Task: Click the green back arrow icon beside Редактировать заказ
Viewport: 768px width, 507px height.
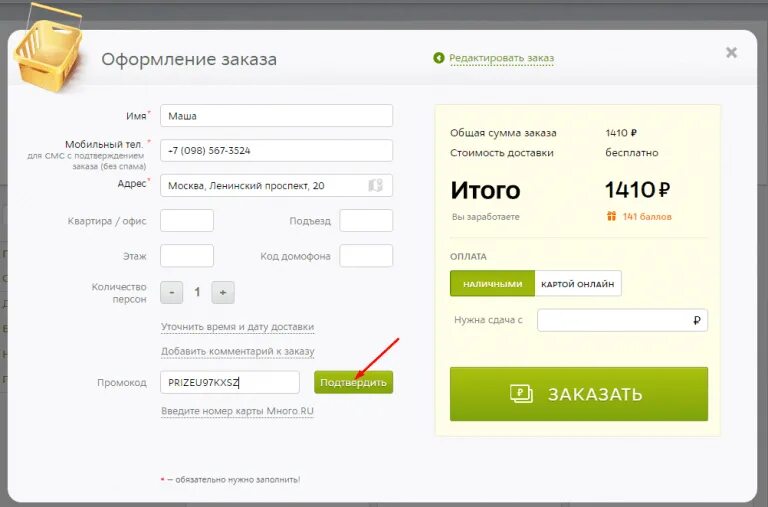Action: pyautogui.click(x=439, y=58)
